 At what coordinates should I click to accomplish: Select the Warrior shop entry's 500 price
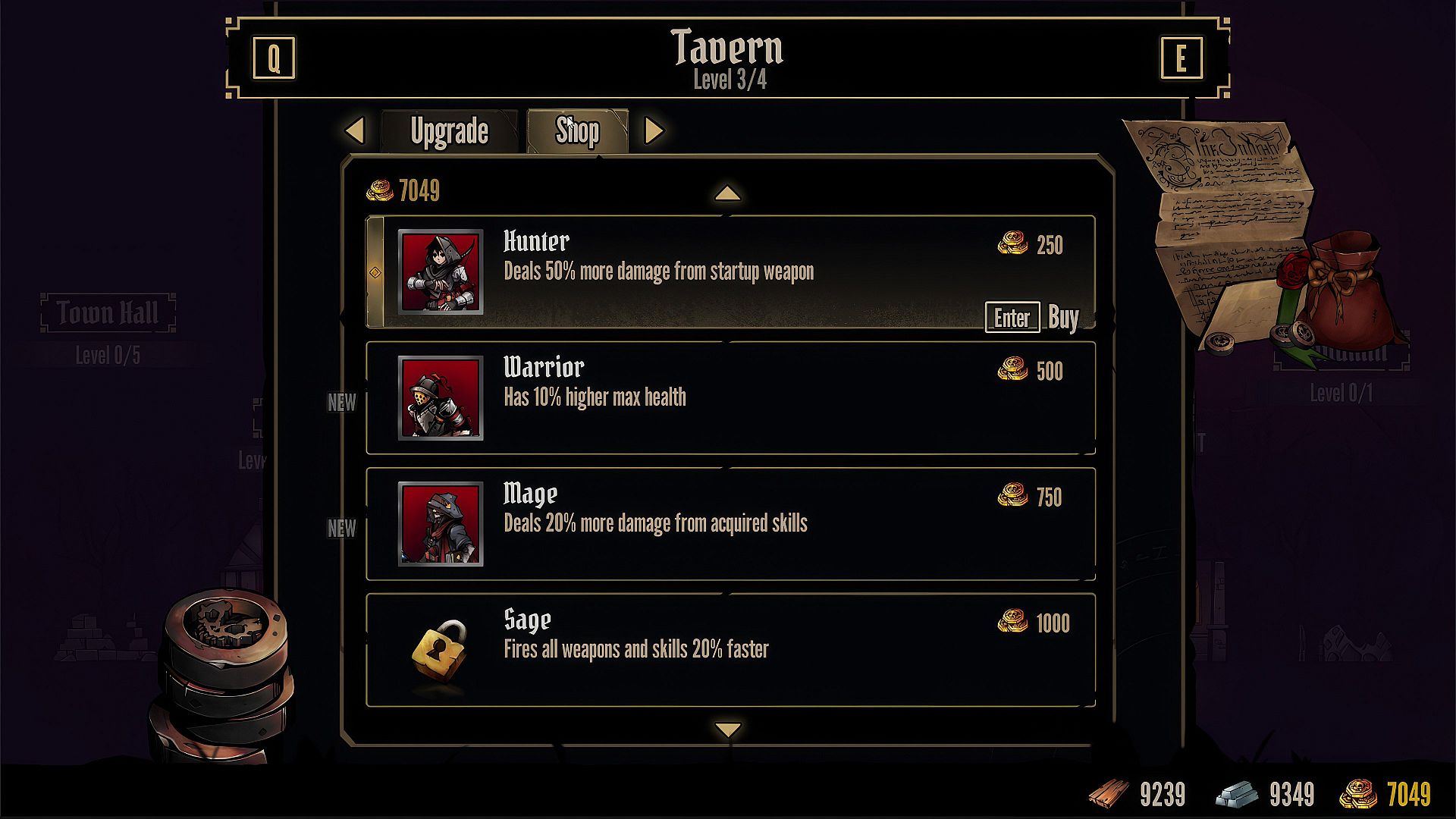(1049, 371)
